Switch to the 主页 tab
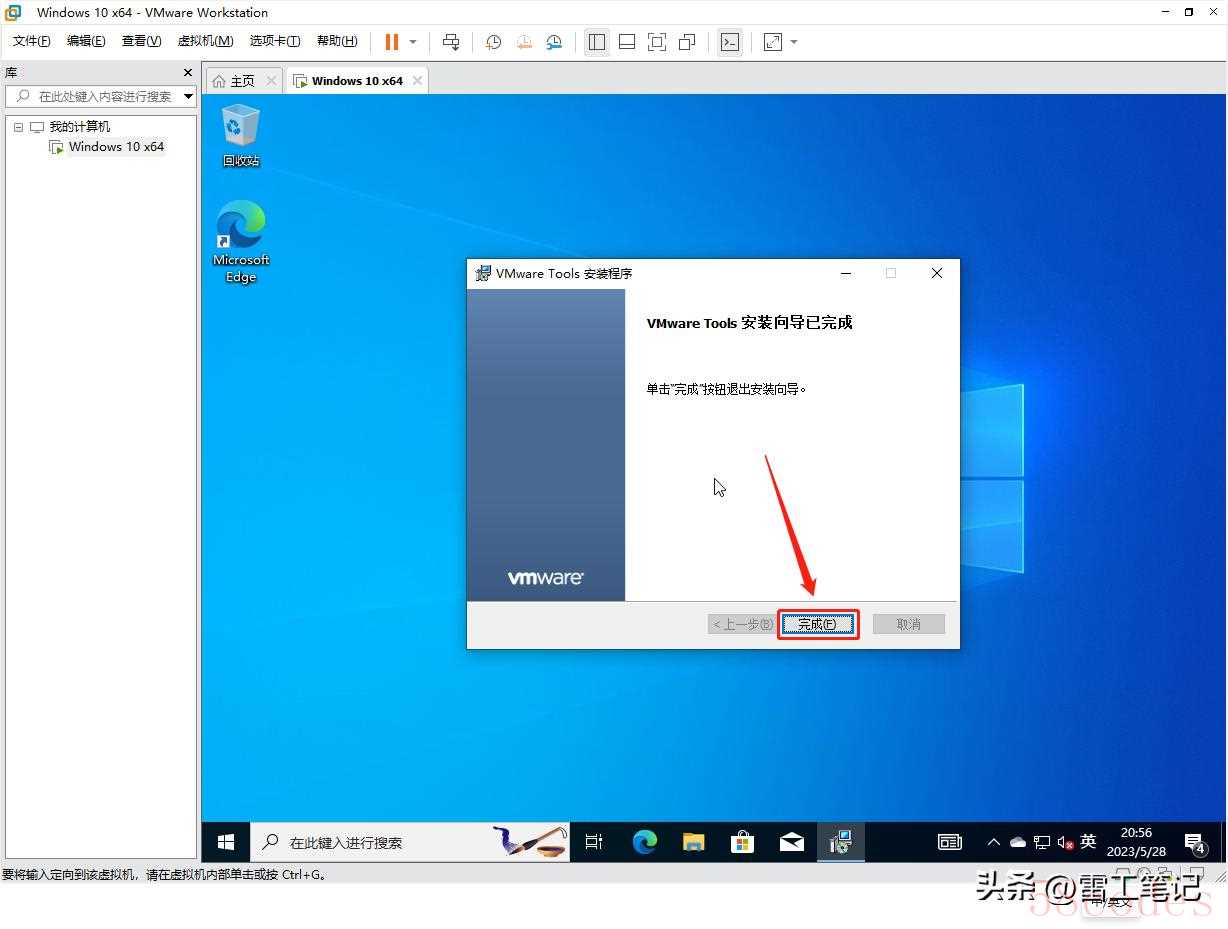The width and height of the screenshot is (1228, 929). [234, 81]
